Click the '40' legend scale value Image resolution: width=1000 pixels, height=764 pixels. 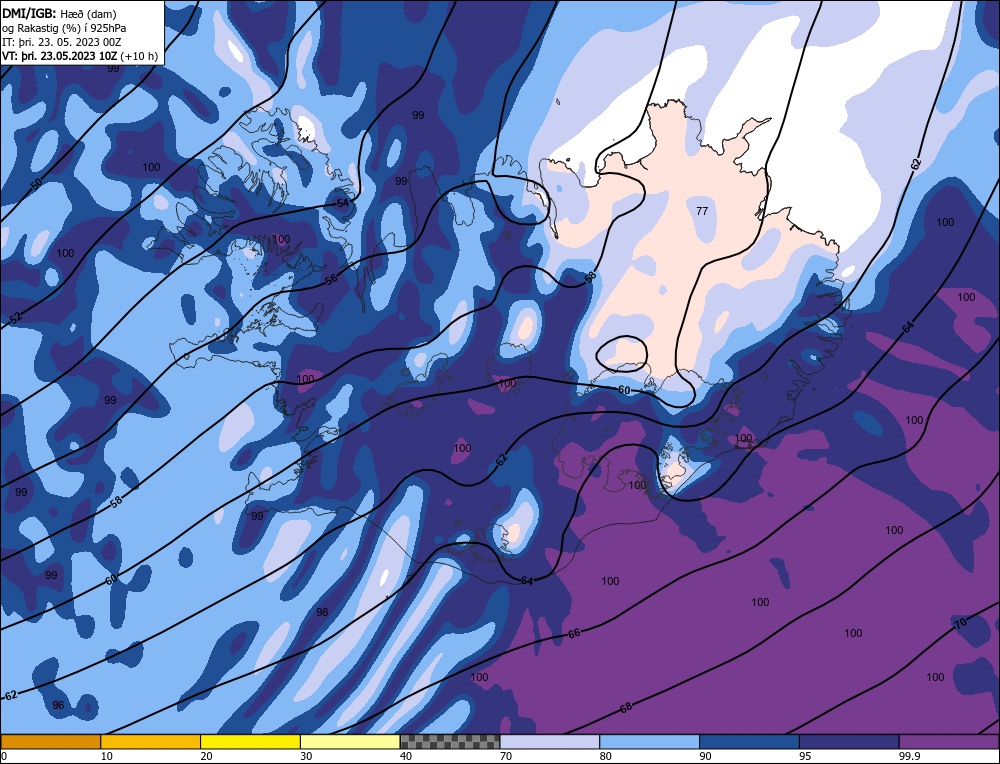[406, 756]
